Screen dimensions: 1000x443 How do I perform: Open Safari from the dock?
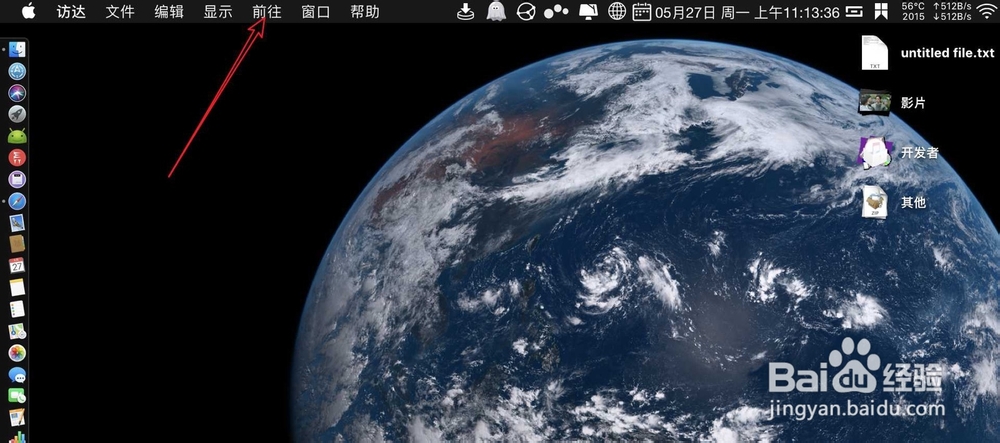tap(17, 201)
